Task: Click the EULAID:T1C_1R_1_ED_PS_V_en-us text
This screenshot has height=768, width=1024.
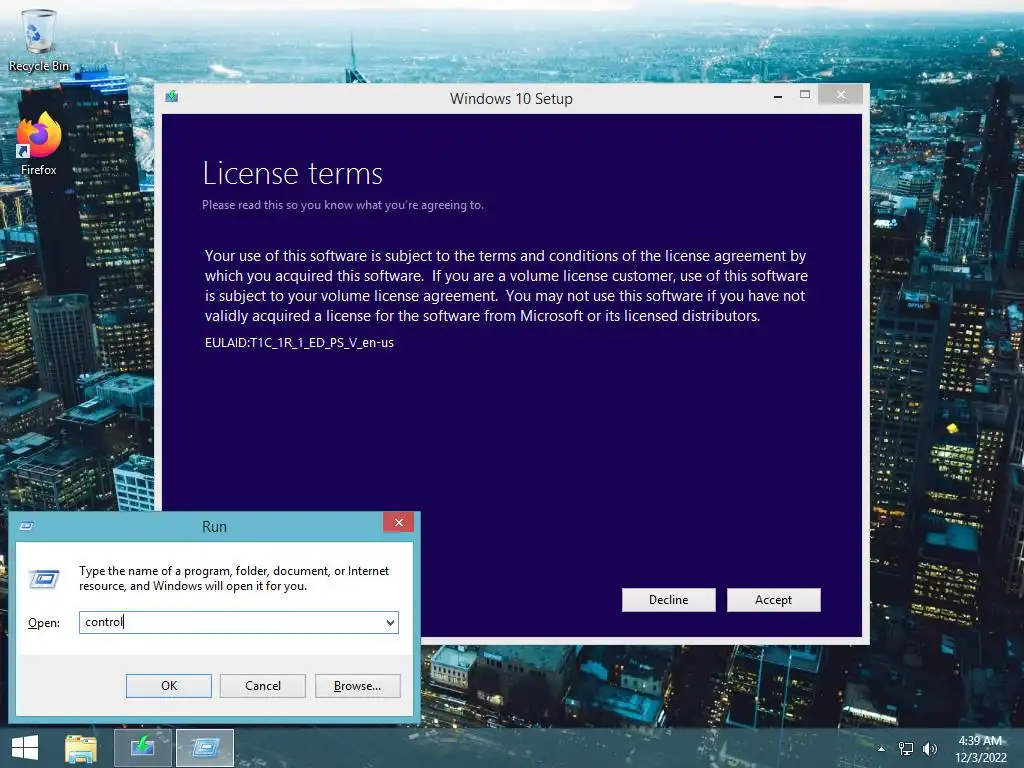Action: point(299,342)
